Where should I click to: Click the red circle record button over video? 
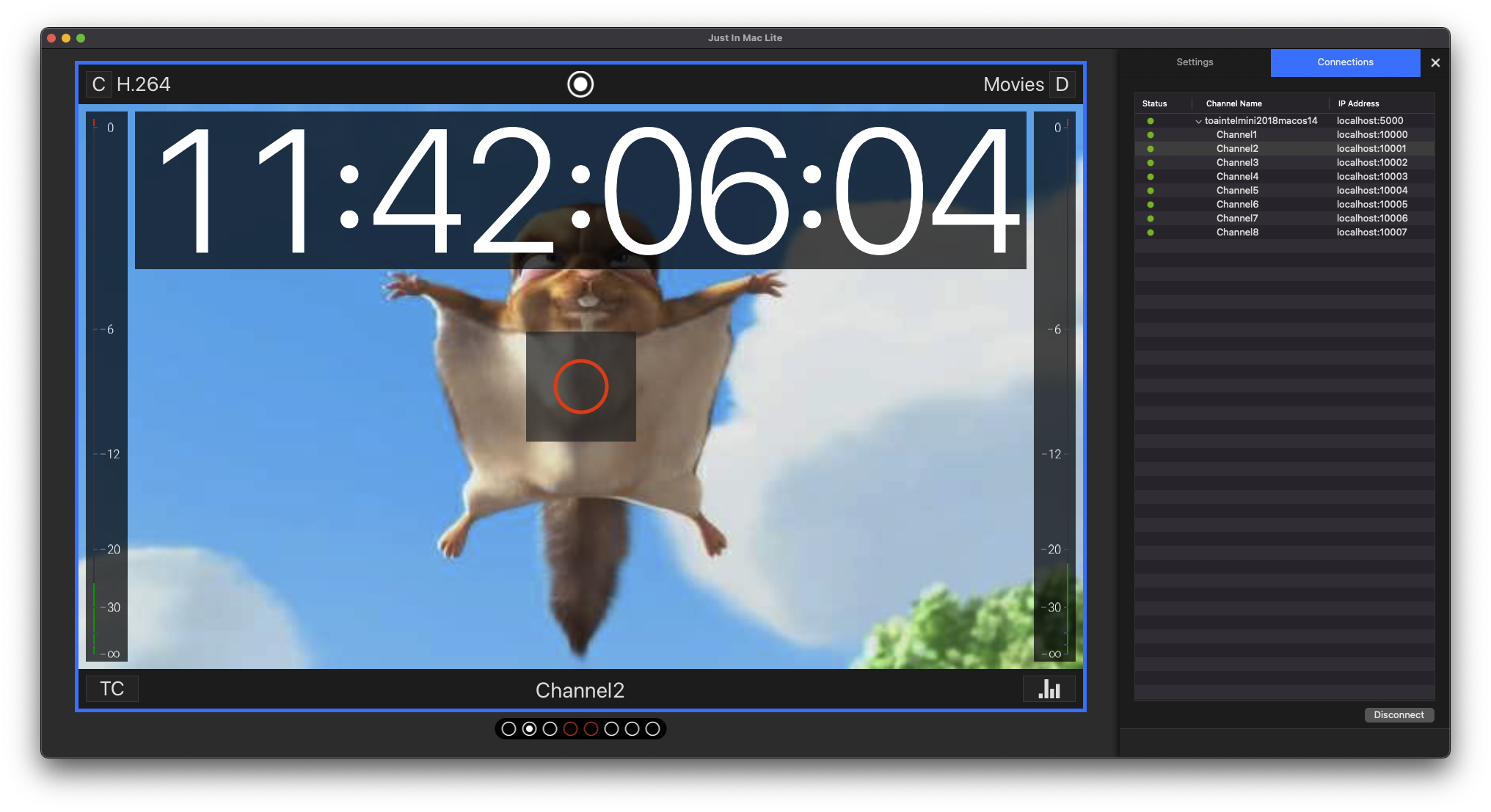pos(581,387)
